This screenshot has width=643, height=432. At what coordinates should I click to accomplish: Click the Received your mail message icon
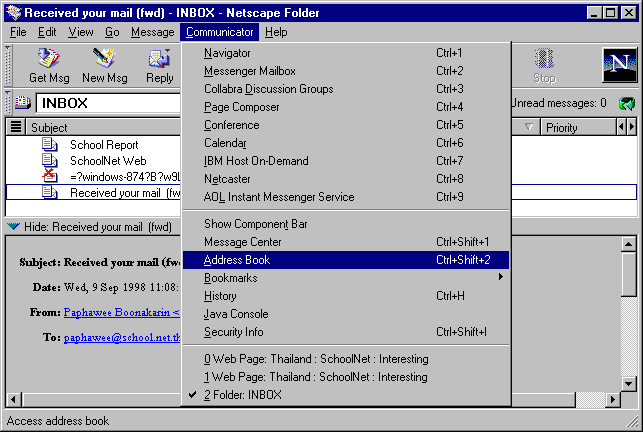tap(50, 192)
